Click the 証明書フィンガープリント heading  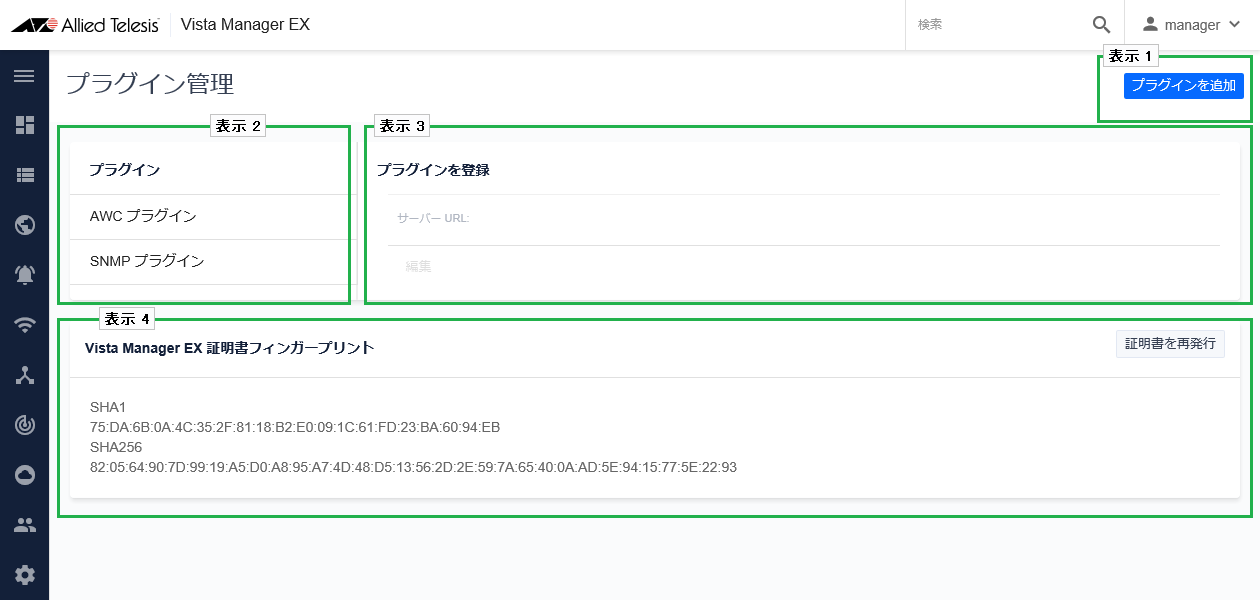230,348
